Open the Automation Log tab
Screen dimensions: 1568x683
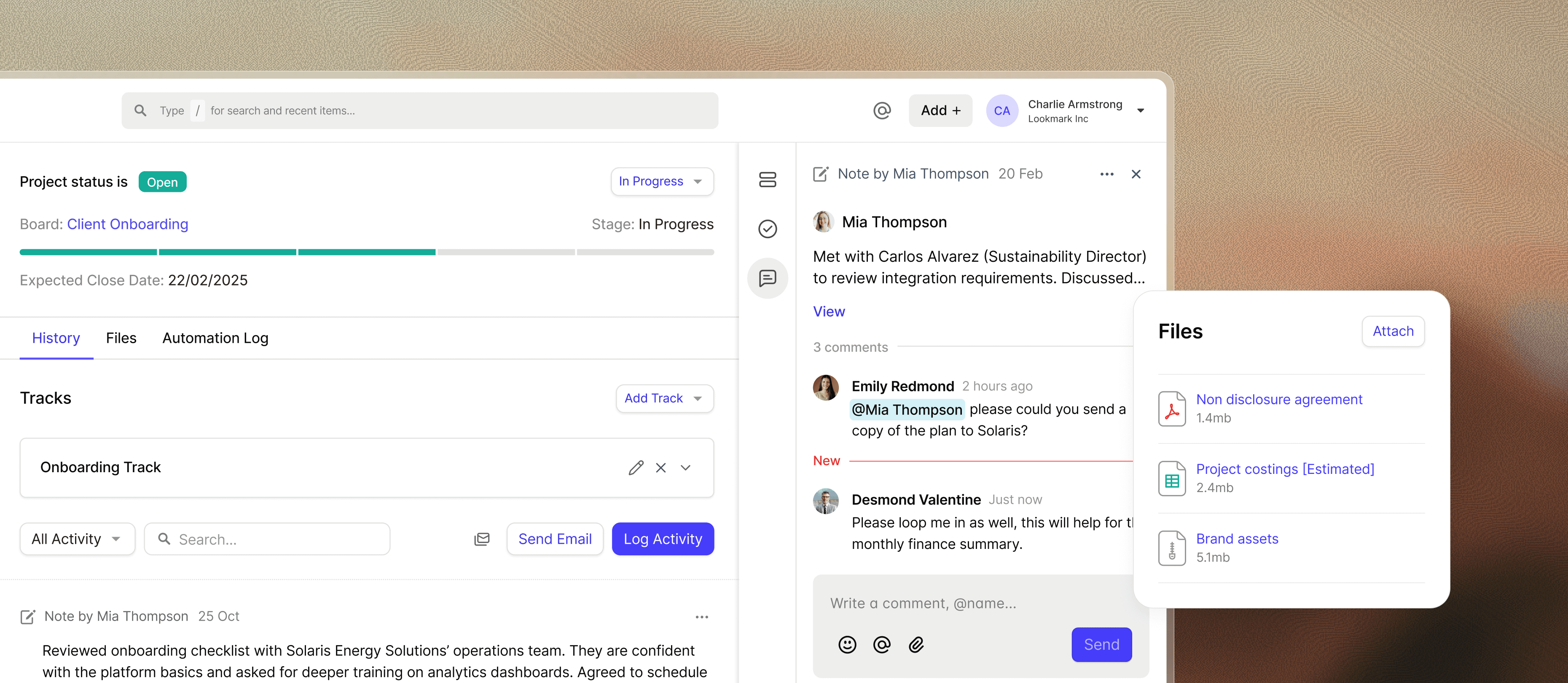click(x=214, y=338)
